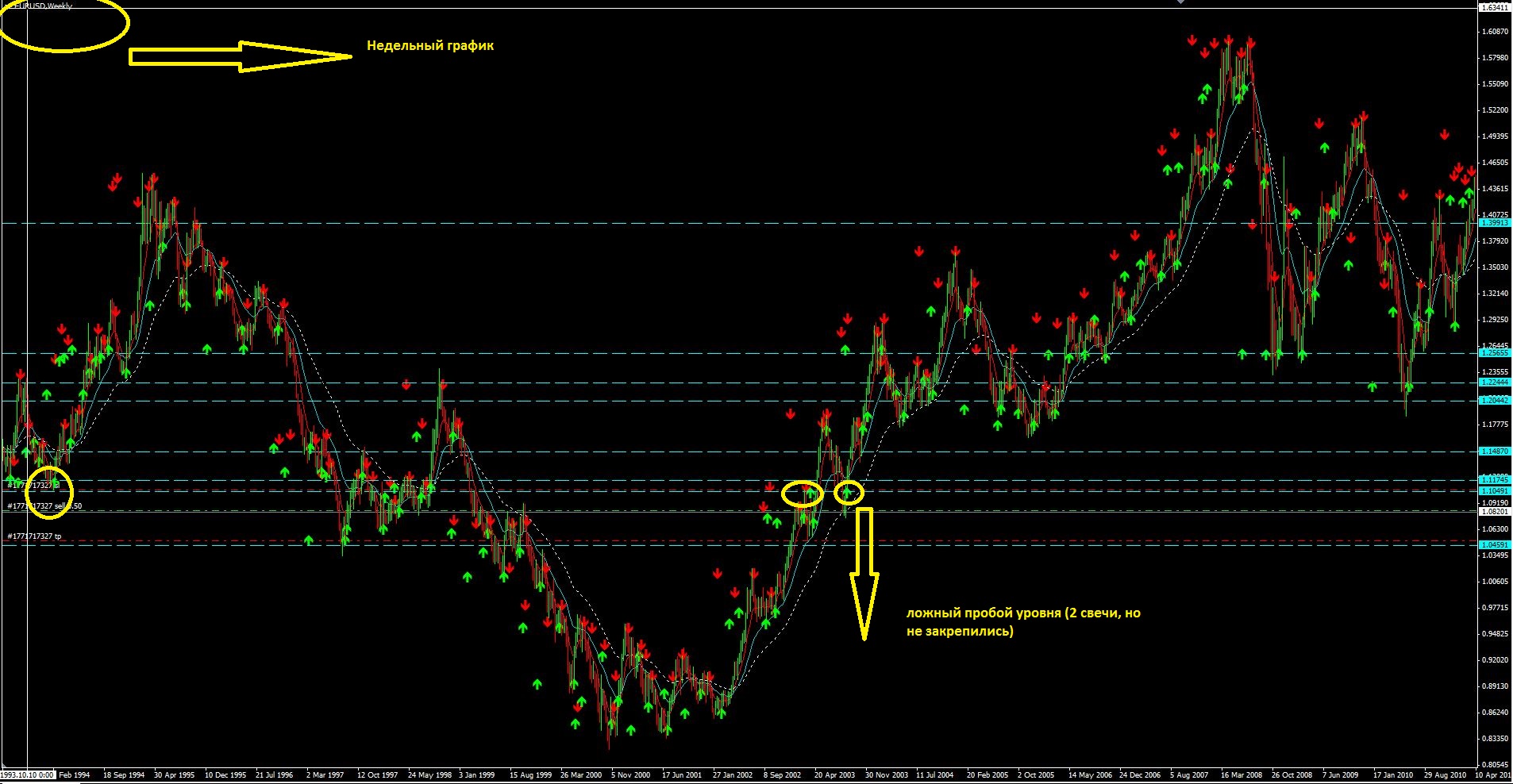Click the 20 Feb 2005 time label
Screen dimensions: 1513x784
point(987,775)
